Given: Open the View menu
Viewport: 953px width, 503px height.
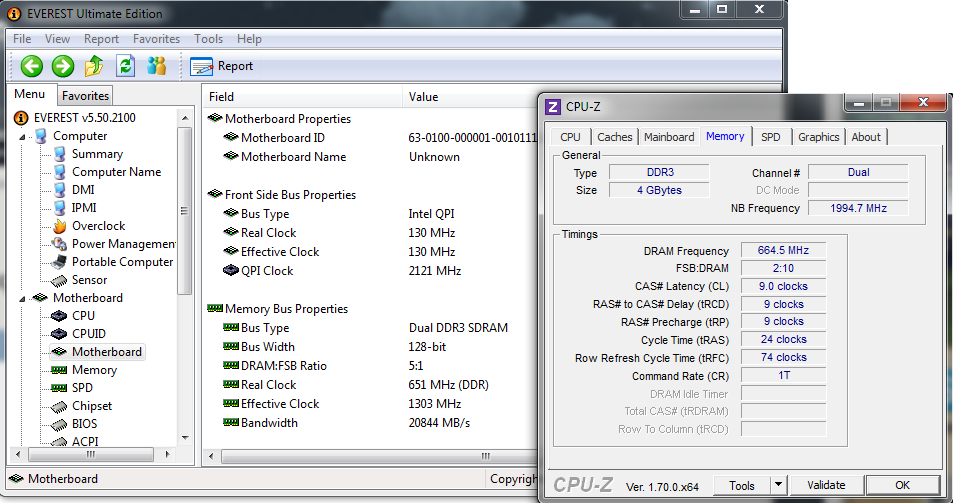Looking at the screenshot, I should [x=57, y=39].
